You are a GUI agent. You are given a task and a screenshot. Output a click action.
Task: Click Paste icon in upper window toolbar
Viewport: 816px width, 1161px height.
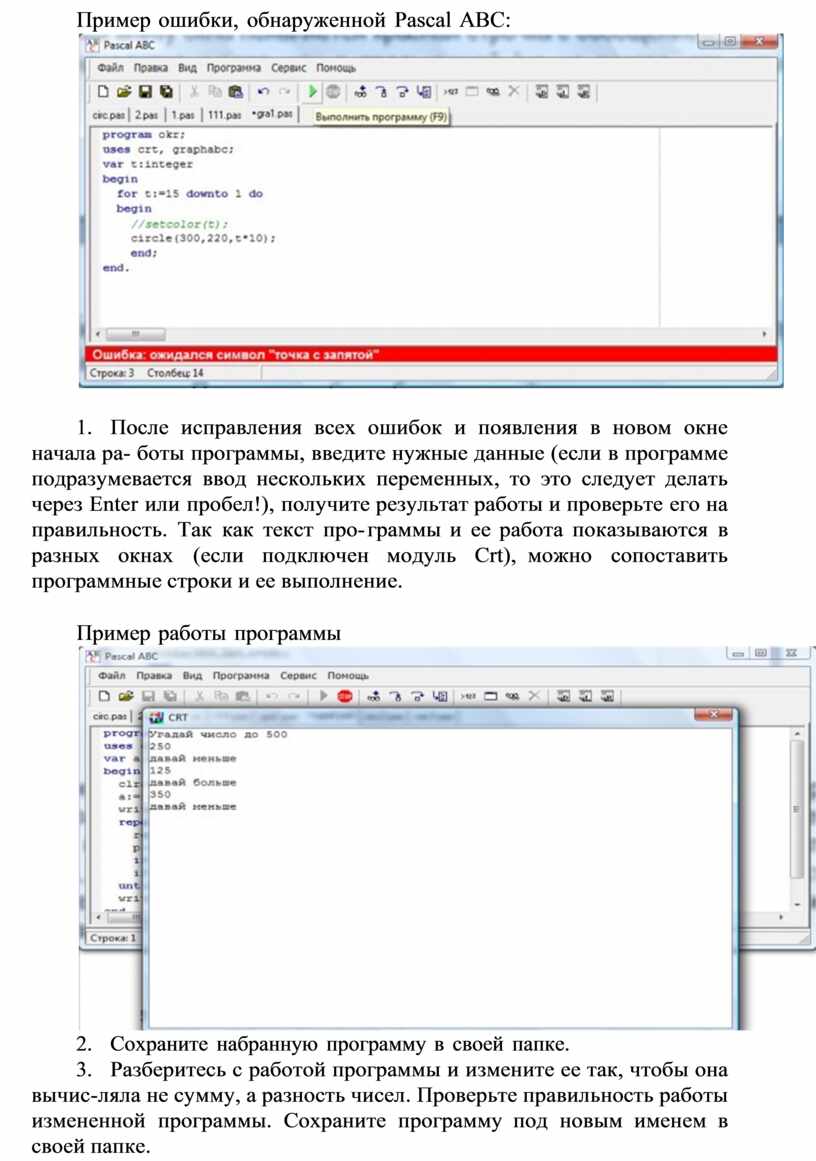pyautogui.click(x=235, y=92)
